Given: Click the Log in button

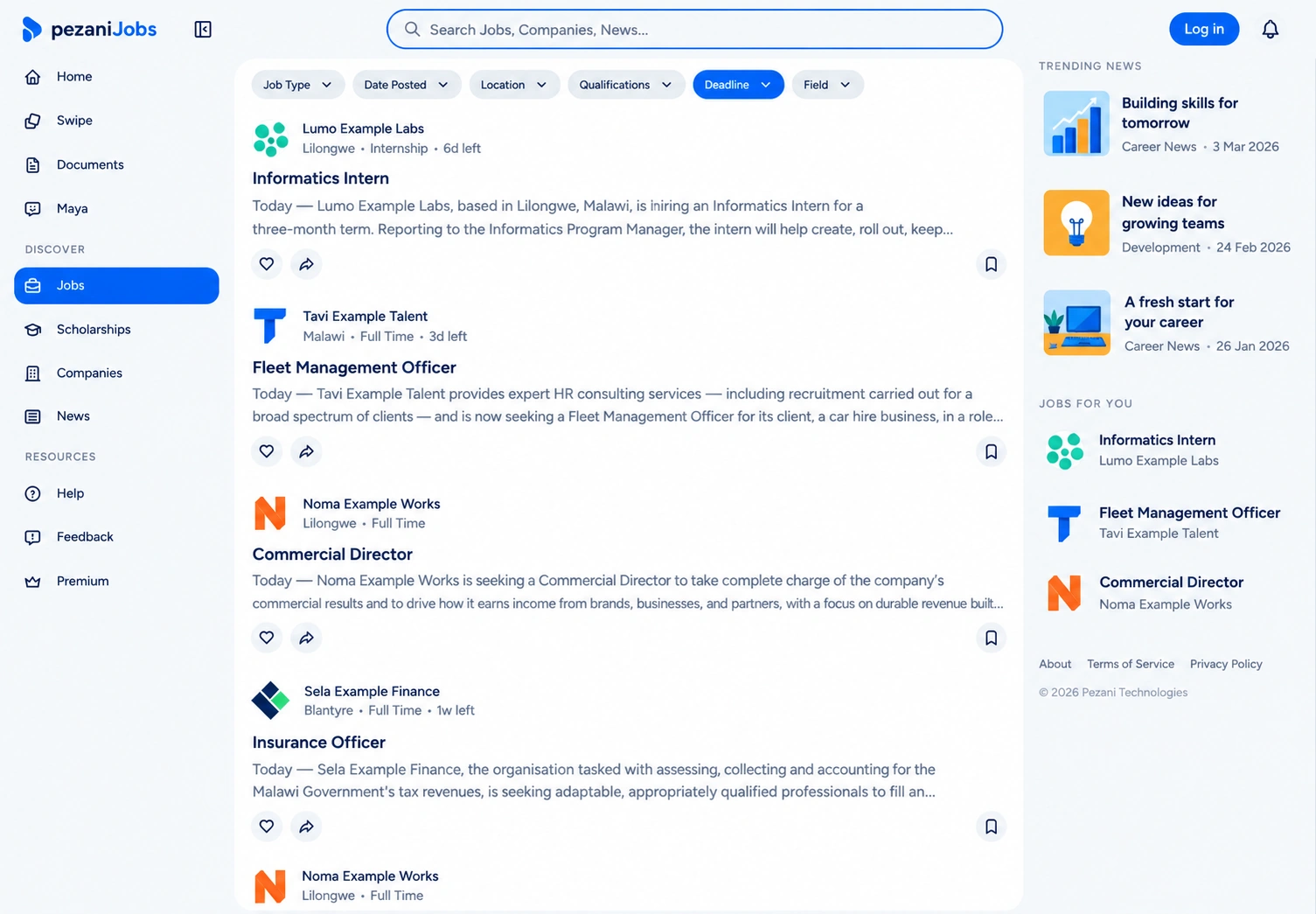Looking at the screenshot, I should (1204, 29).
